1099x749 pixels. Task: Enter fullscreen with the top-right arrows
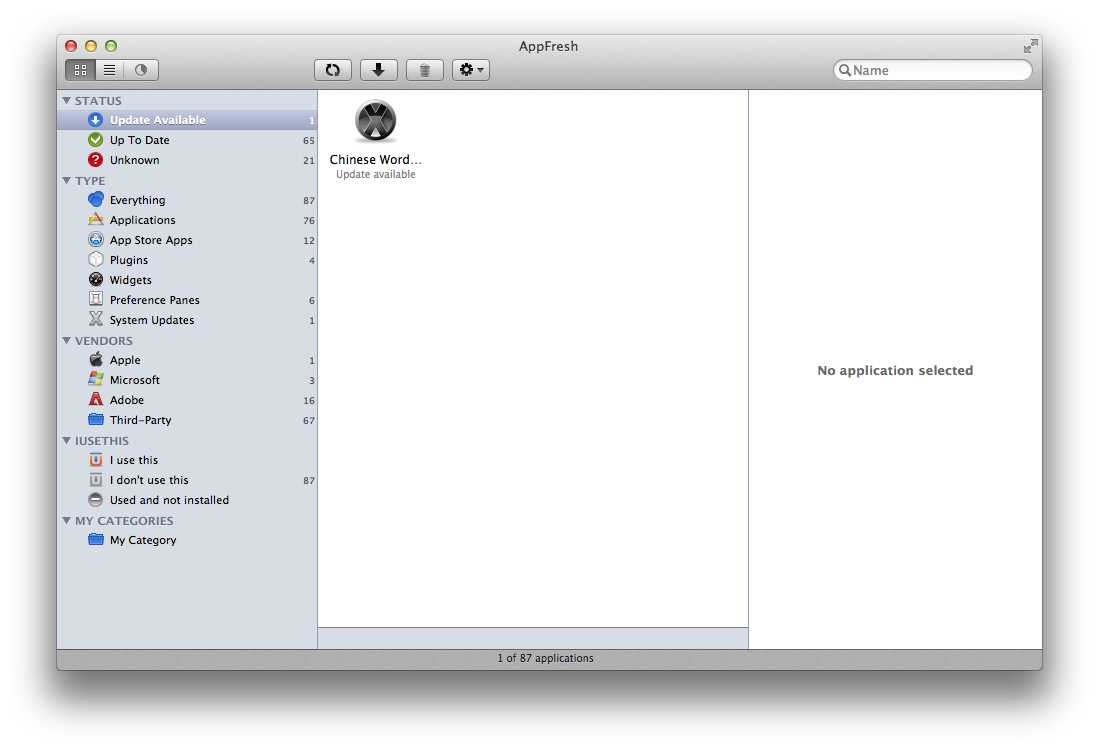coord(1030,46)
